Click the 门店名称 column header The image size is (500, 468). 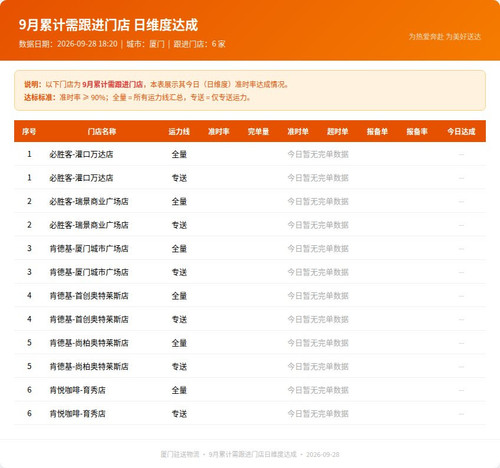(102, 132)
